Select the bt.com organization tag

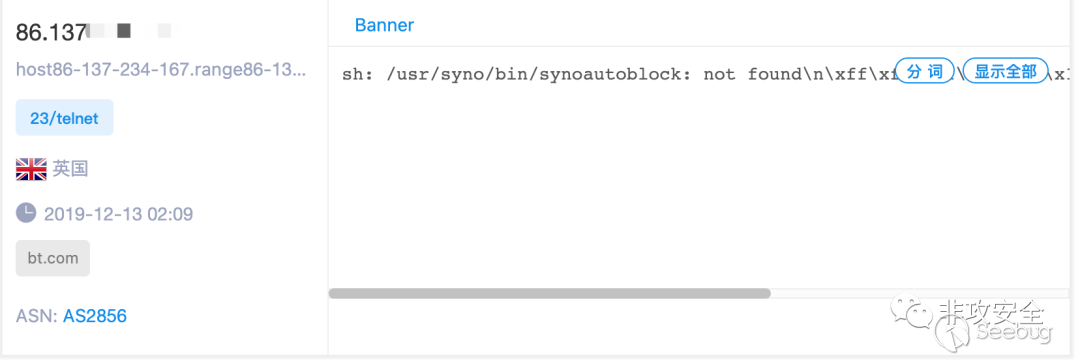coord(53,258)
